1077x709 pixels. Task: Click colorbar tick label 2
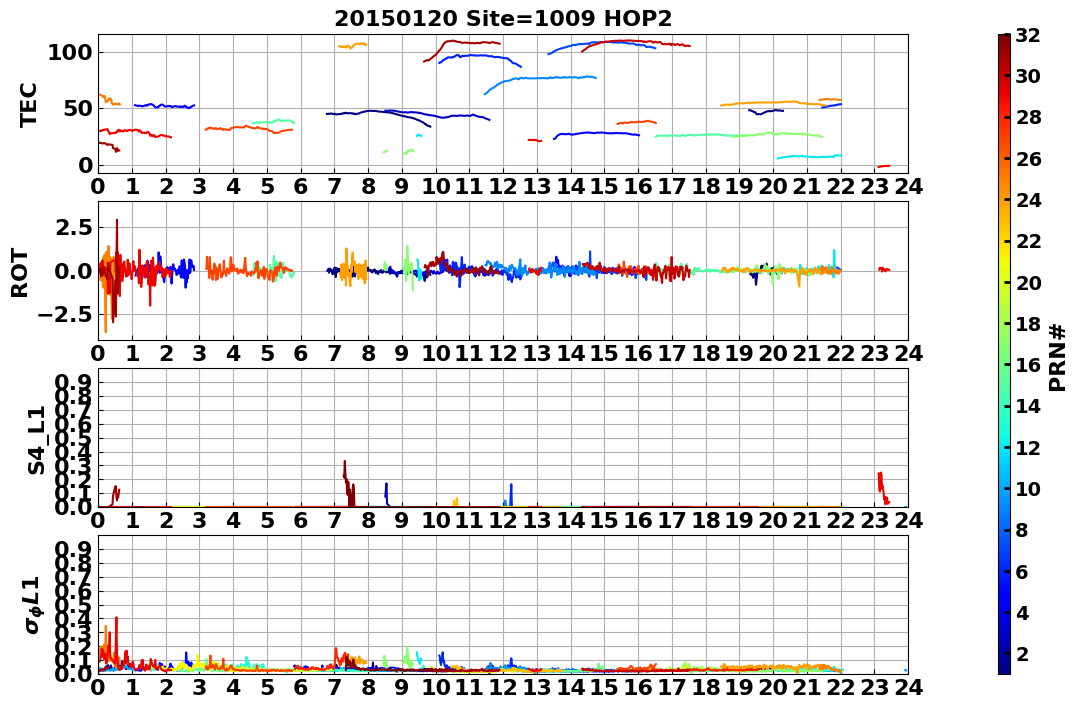(x=1022, y=653)
